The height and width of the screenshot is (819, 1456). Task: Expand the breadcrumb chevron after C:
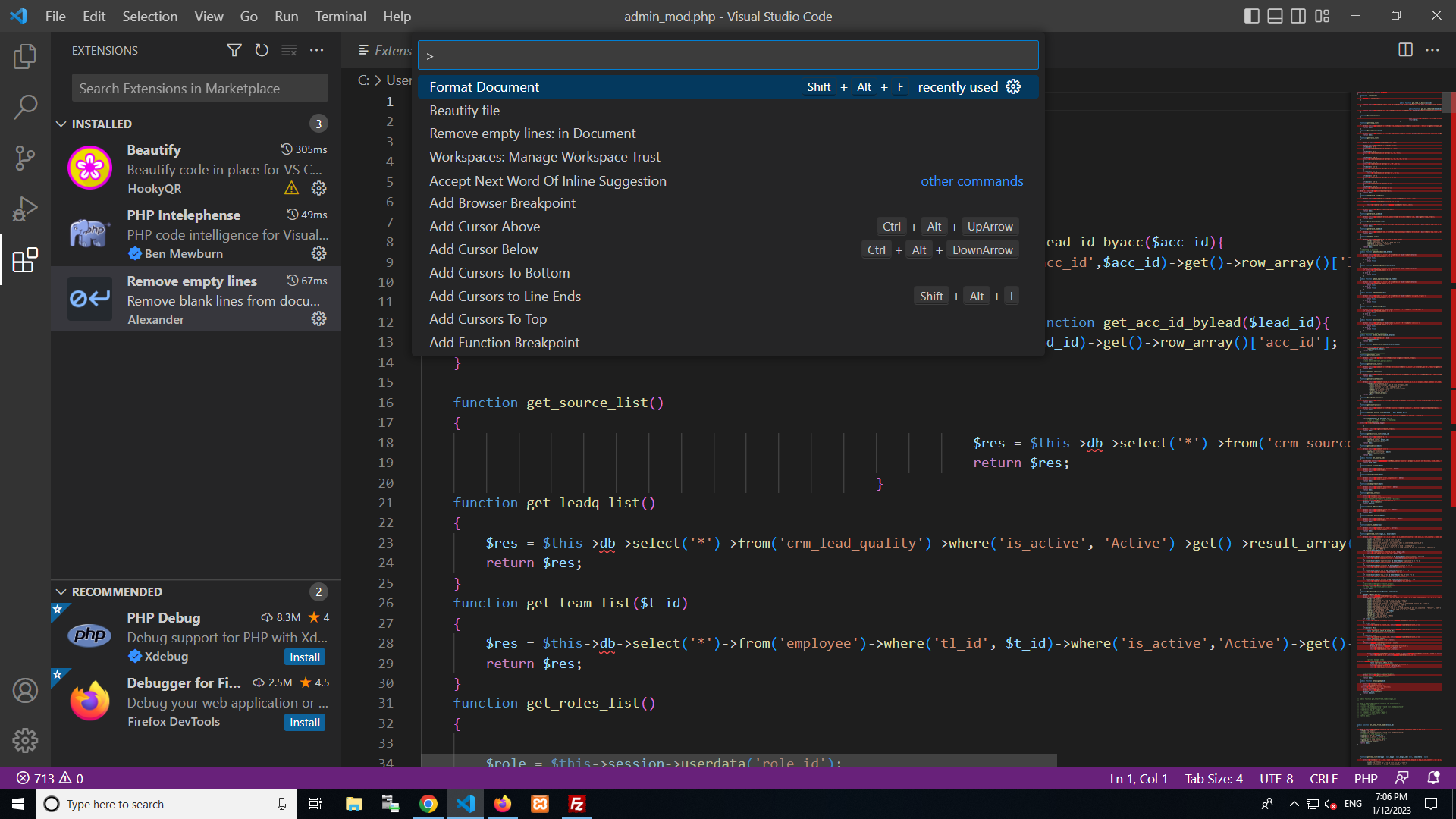pos(377,80)
